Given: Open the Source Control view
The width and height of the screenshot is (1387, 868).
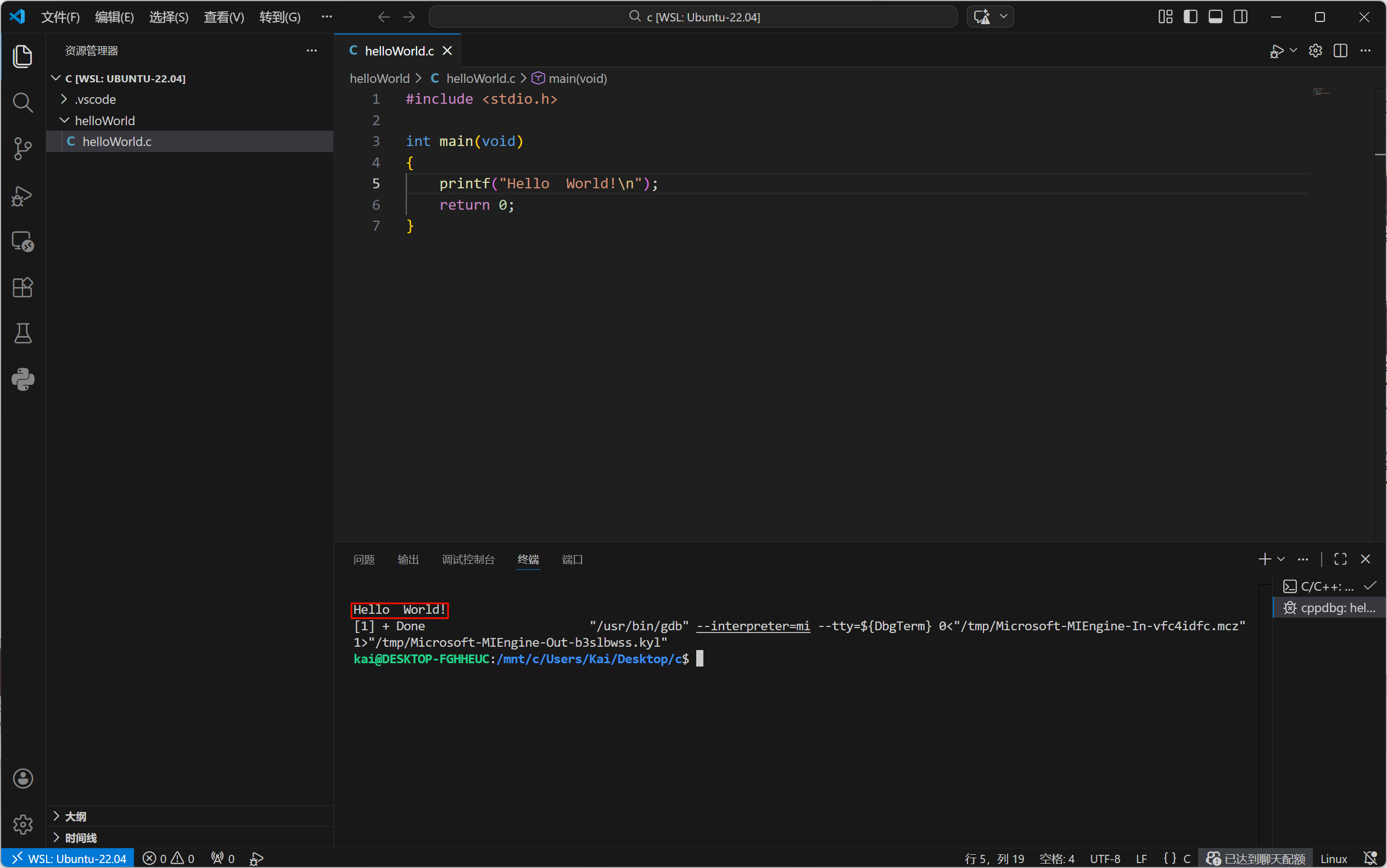Looking at the screenshot, I should (23, 149).
